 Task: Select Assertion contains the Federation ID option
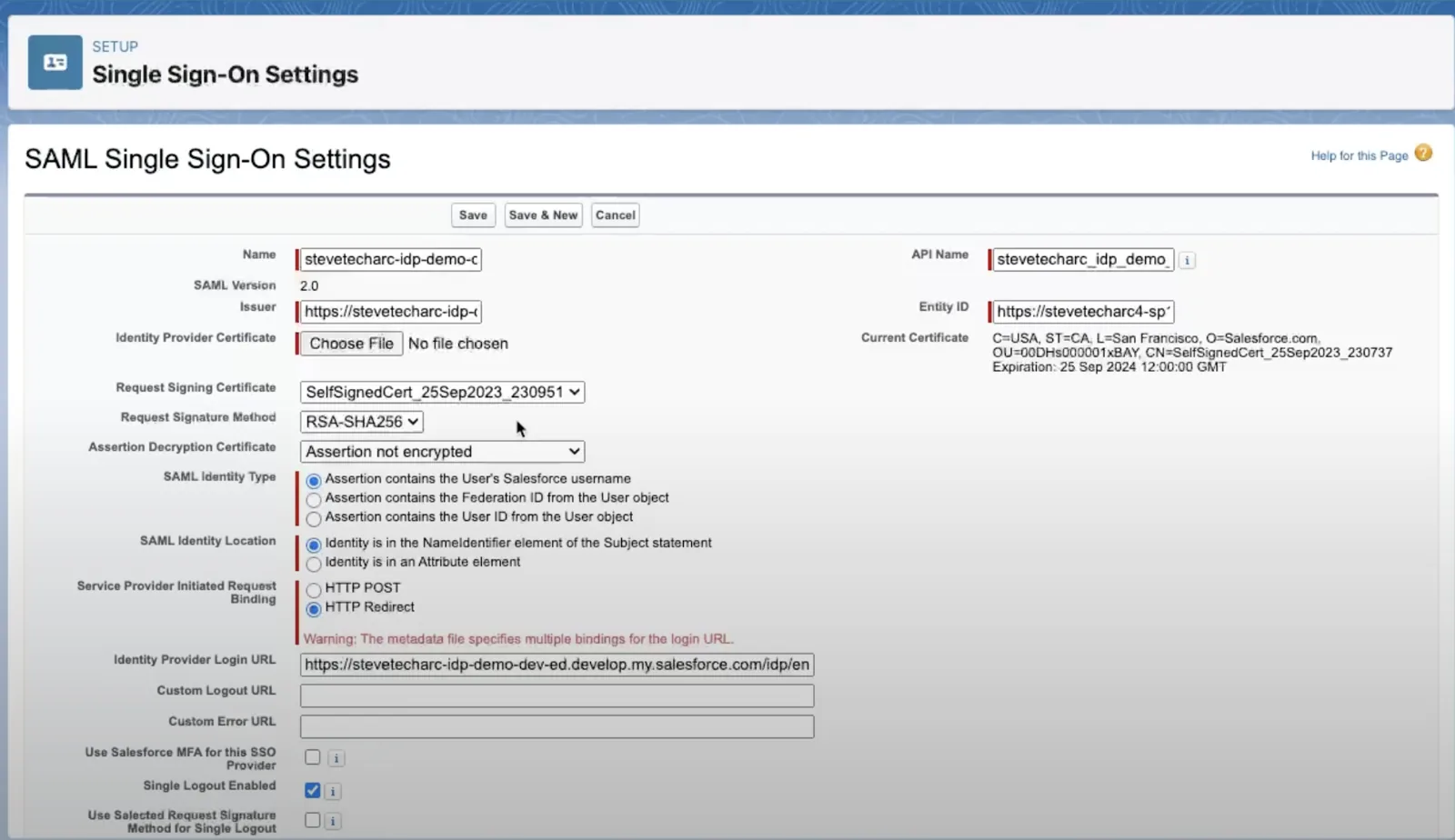tap(314, 500)
